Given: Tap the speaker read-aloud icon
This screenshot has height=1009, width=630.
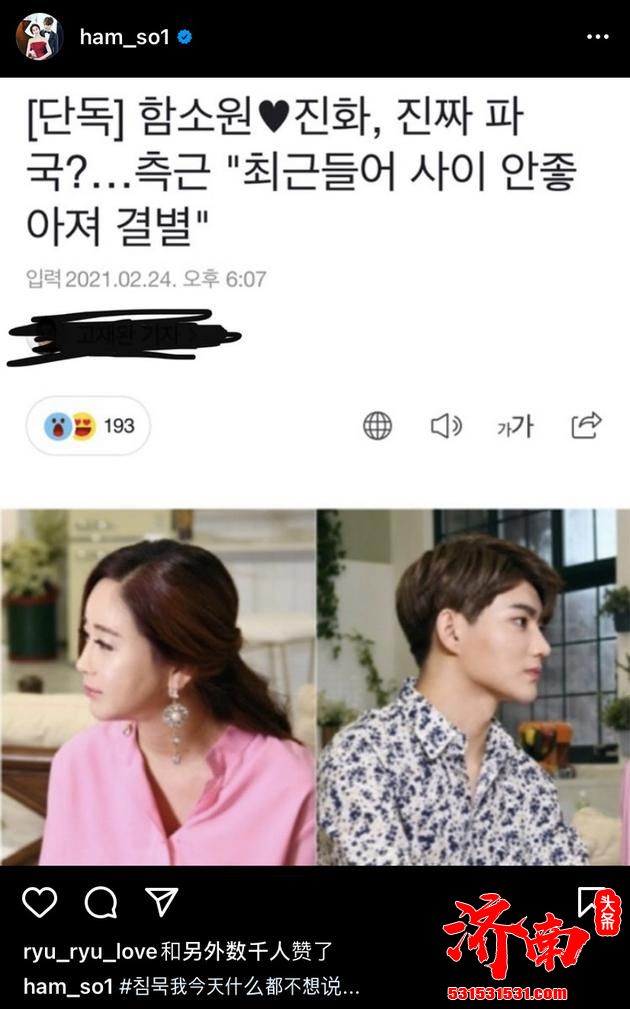Looking at the screenshot, I should click(446, 425).
